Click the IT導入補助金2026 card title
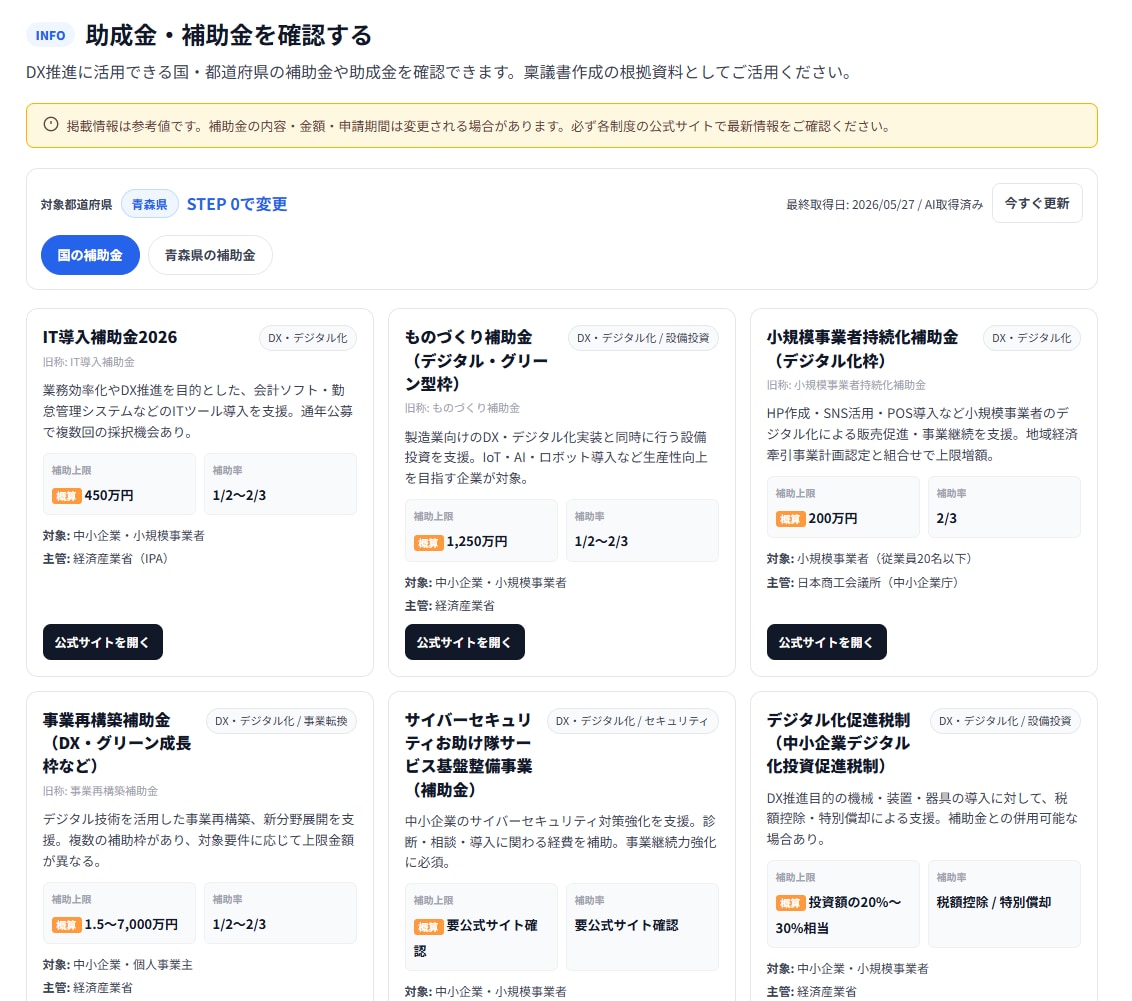The height and width of the screenshot is (1001, 1132). coord(110,337)
